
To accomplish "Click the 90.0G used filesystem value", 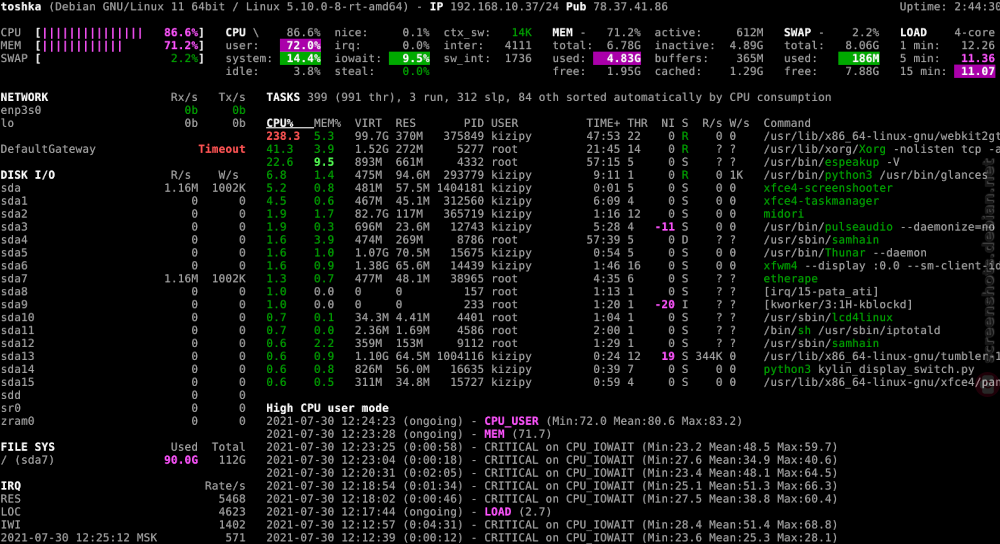I will tap(180, 460).
